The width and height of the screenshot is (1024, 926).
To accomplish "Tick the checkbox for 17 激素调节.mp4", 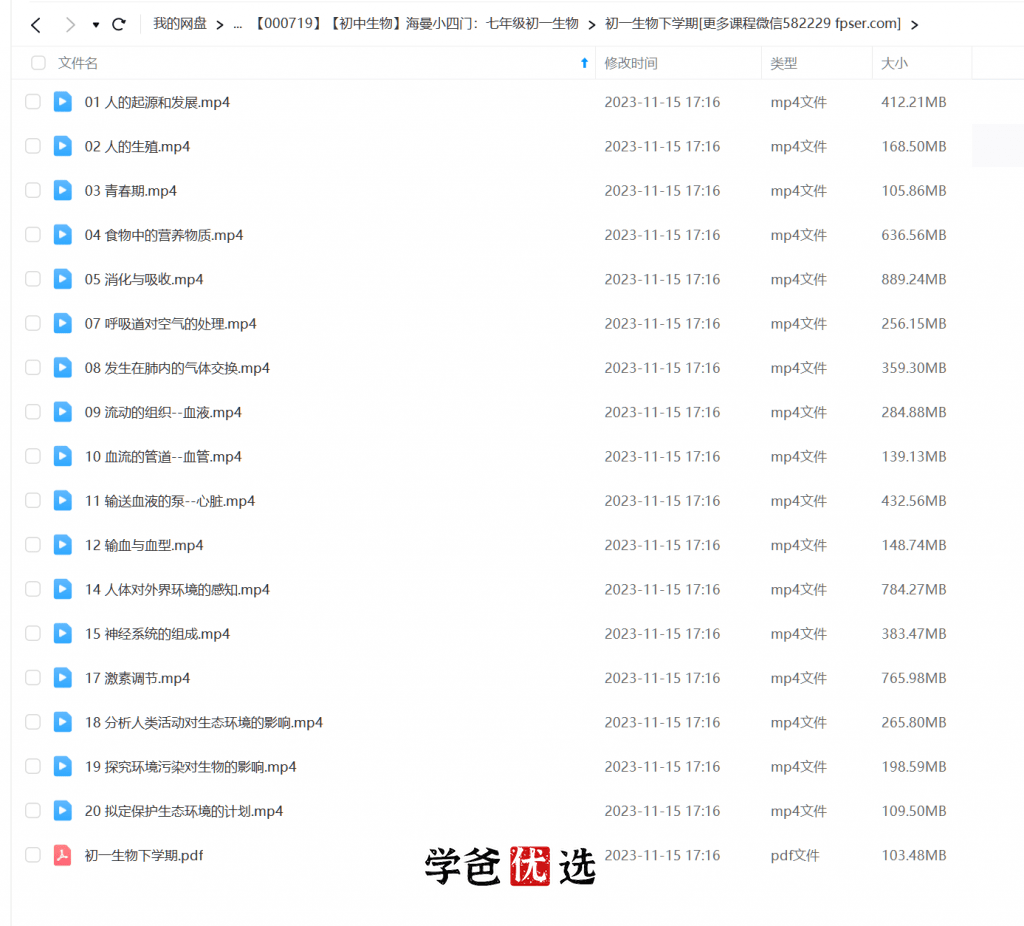I will (33, 679).
